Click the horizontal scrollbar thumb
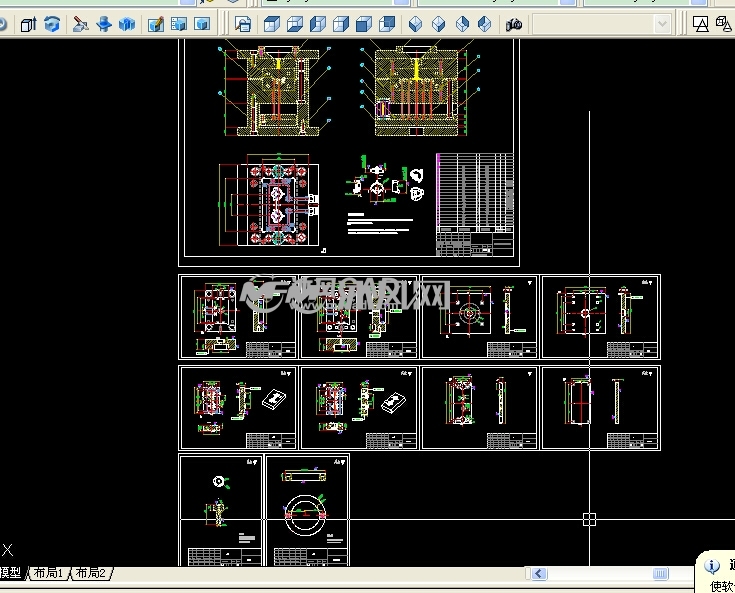 tap(660, 573)
